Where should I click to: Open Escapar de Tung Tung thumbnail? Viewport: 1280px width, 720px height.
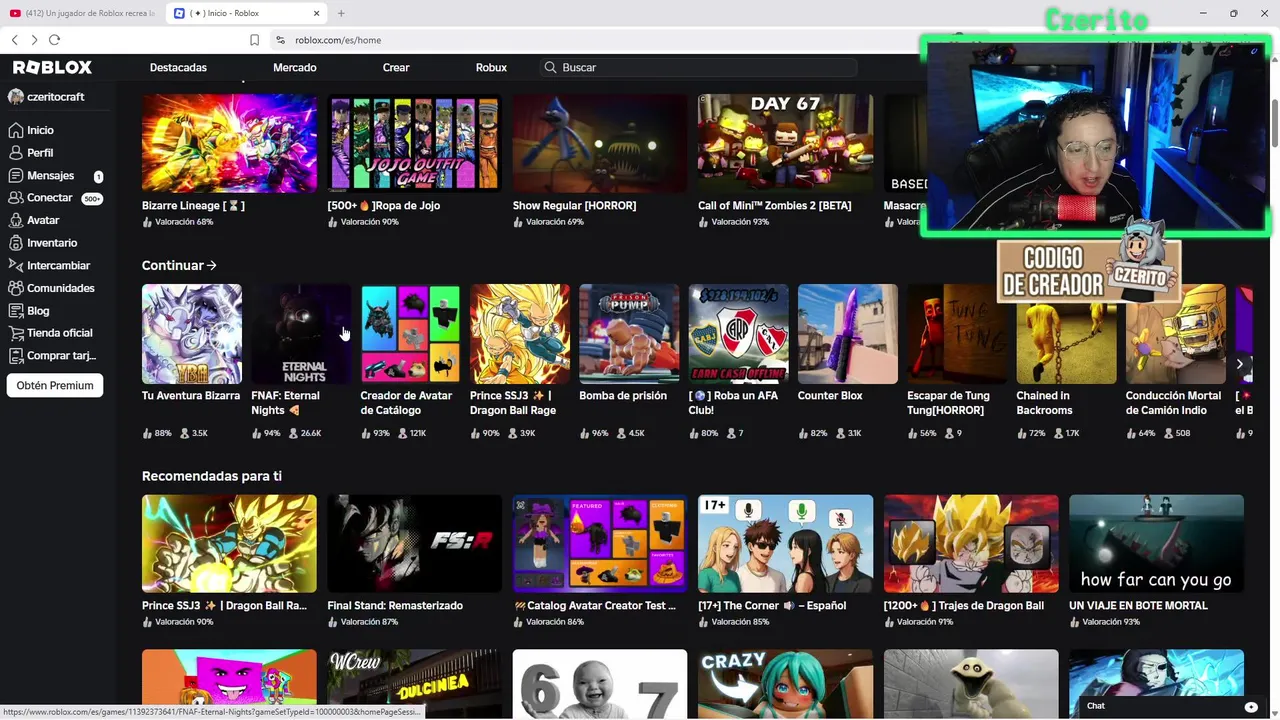(x=957, y=334)
